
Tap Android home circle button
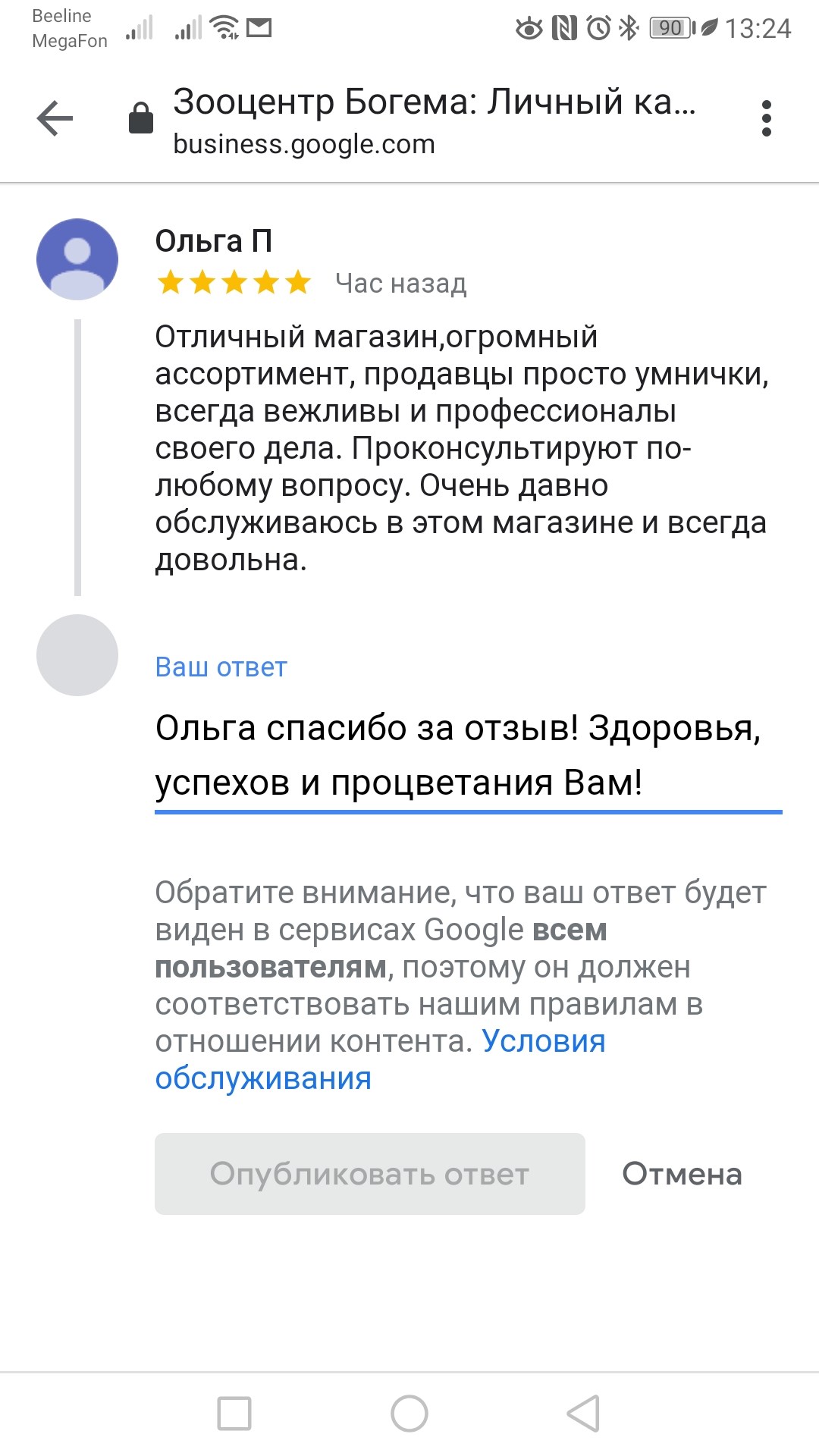tap(409, 1414)
